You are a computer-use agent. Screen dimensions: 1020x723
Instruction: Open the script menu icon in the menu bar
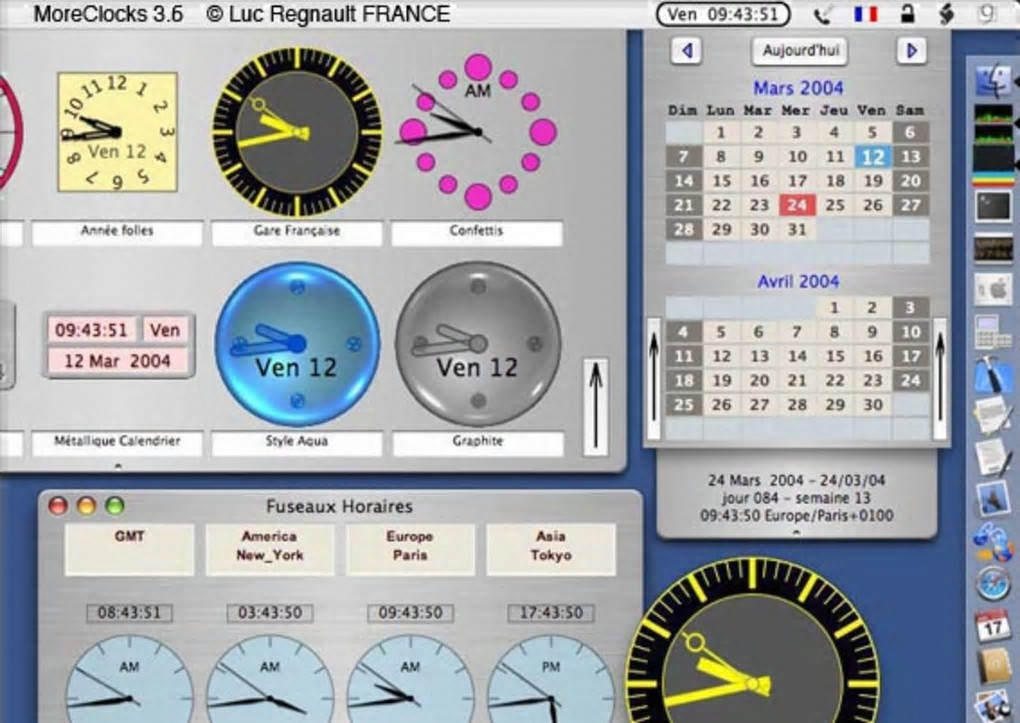click(x=947, y=14)
